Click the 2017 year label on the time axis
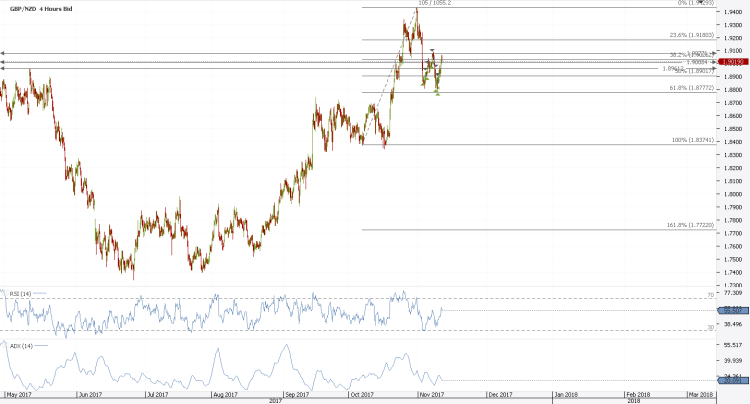The height and width of the screenshot is (404, 750). 275,401
